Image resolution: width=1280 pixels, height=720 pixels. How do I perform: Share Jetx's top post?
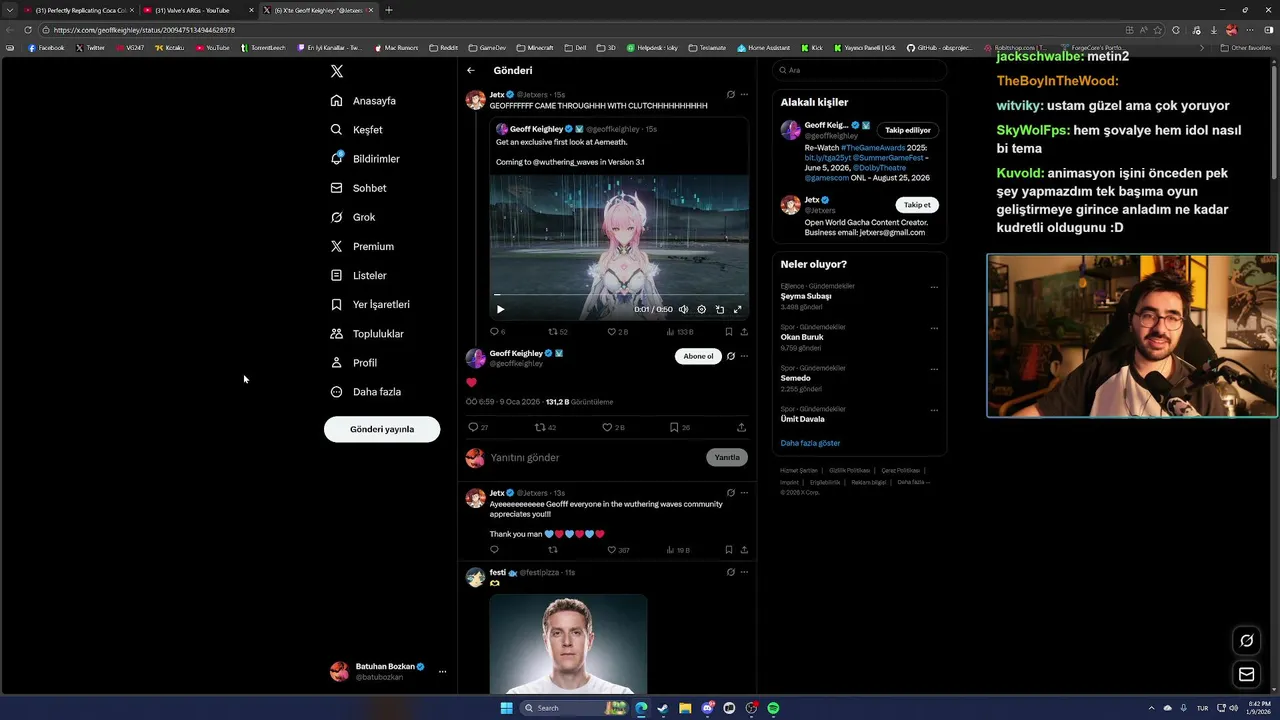[744, 332]
